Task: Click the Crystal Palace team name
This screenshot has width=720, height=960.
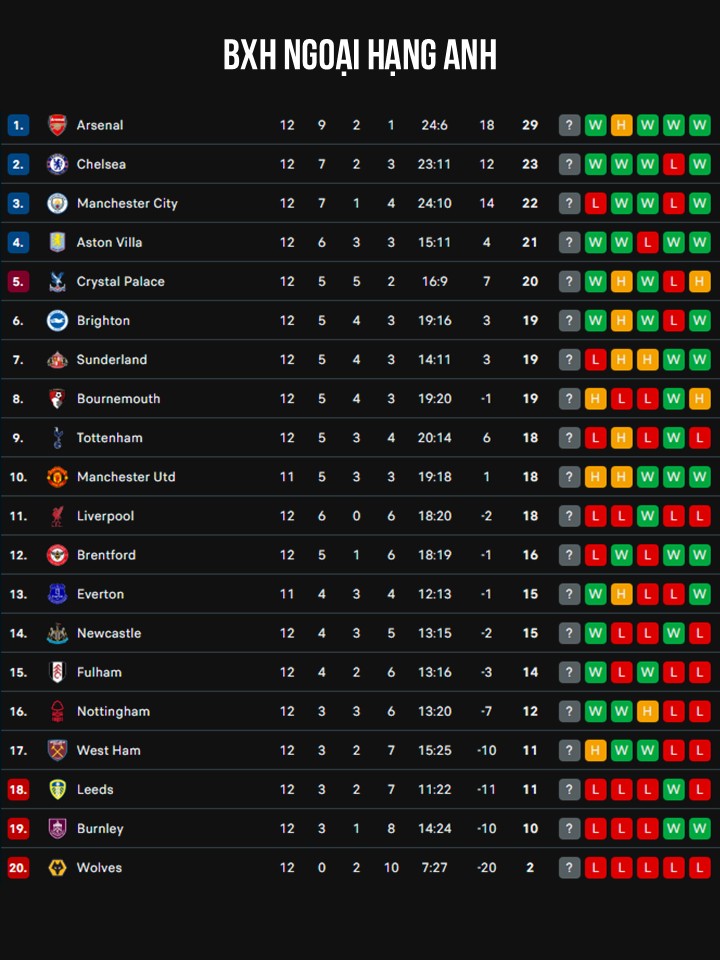Action: click(x=120, y=281)
